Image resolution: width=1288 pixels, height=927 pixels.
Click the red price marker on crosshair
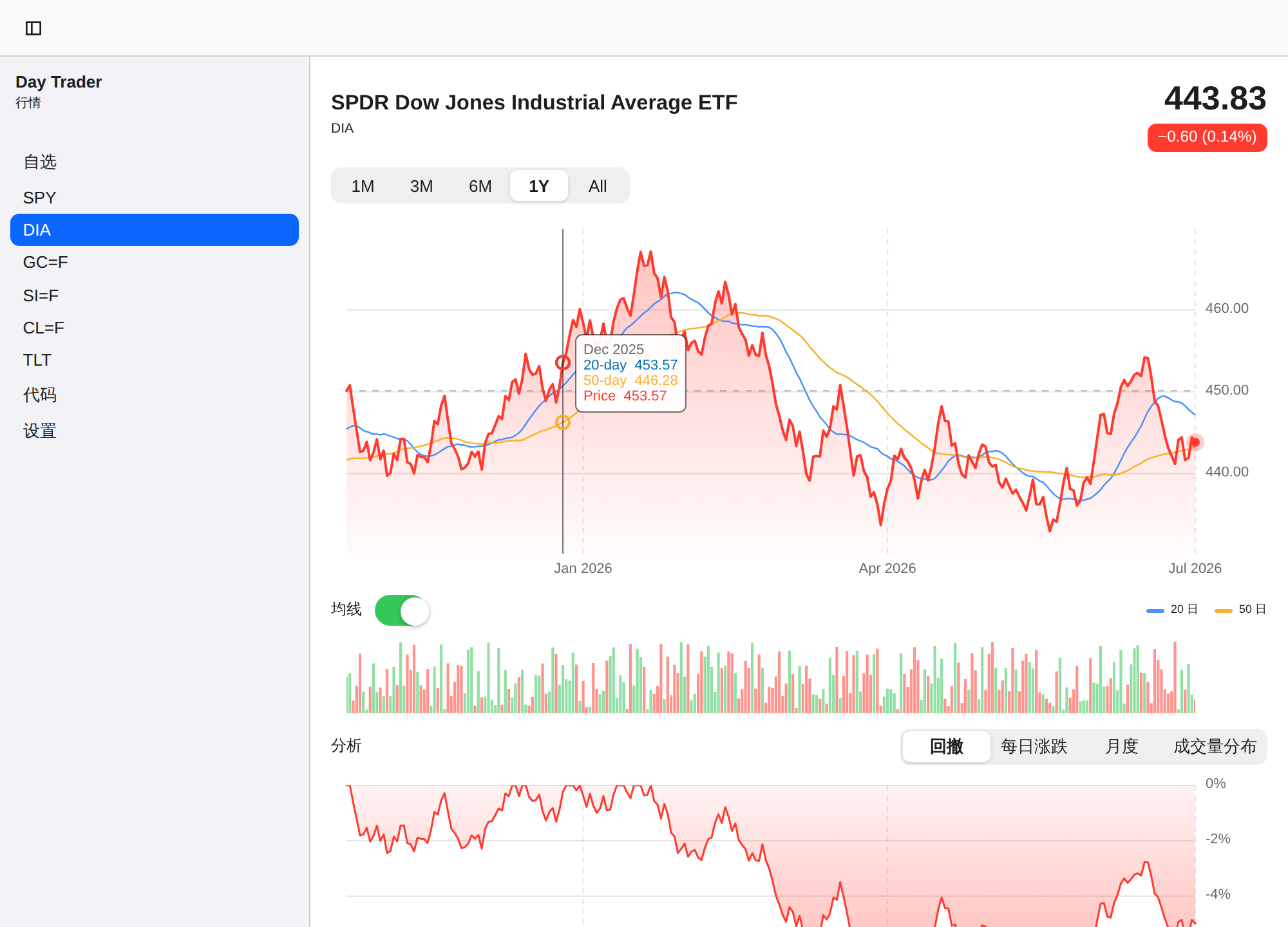point(563,362)
